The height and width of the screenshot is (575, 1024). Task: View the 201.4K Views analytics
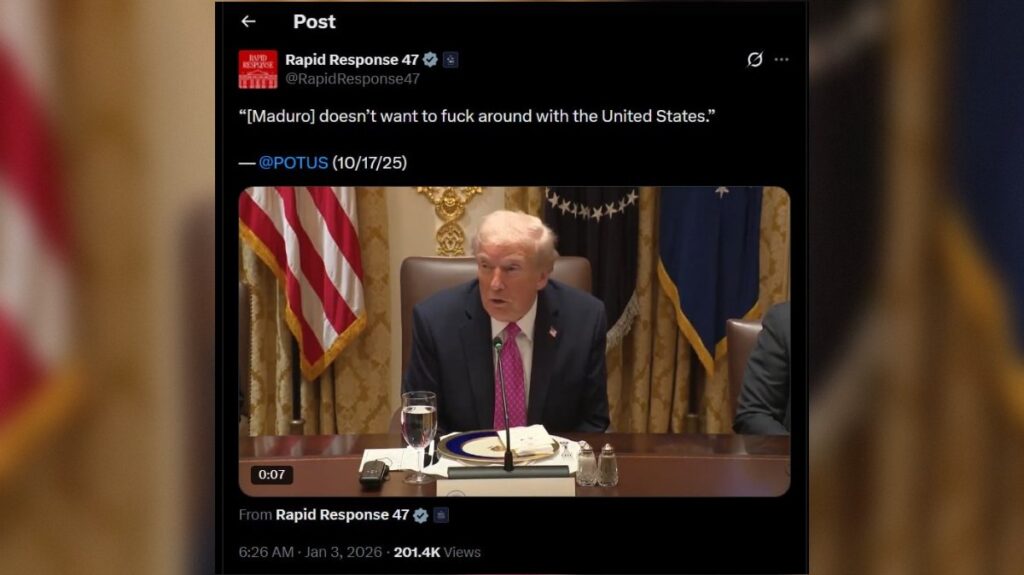tap(437, 552)
